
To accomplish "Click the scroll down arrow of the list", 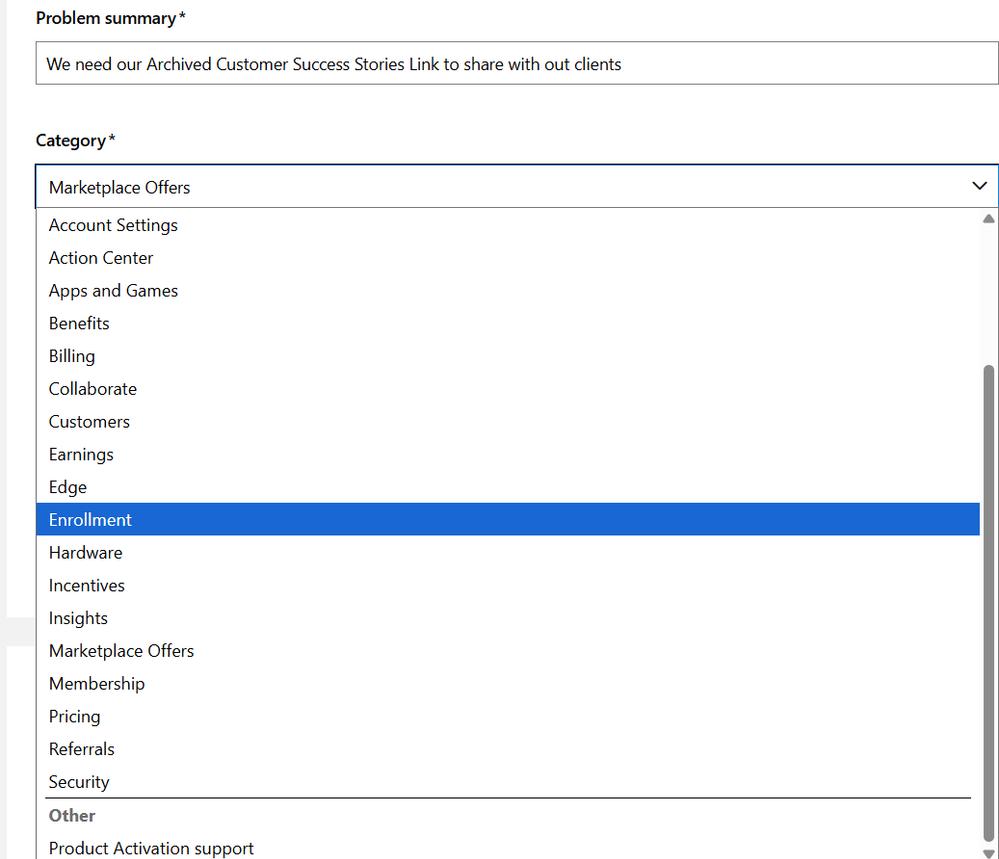I will (989, 853).
